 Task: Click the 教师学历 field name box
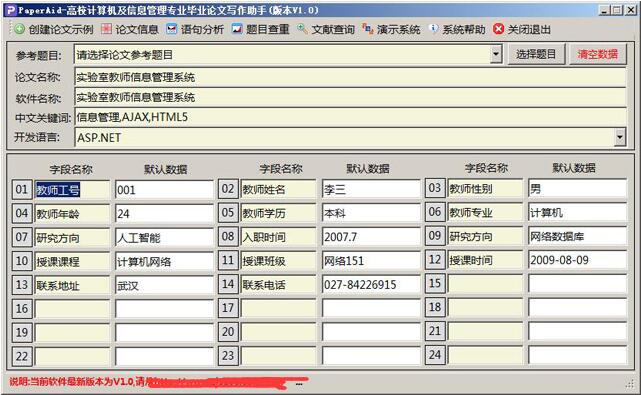278,213
